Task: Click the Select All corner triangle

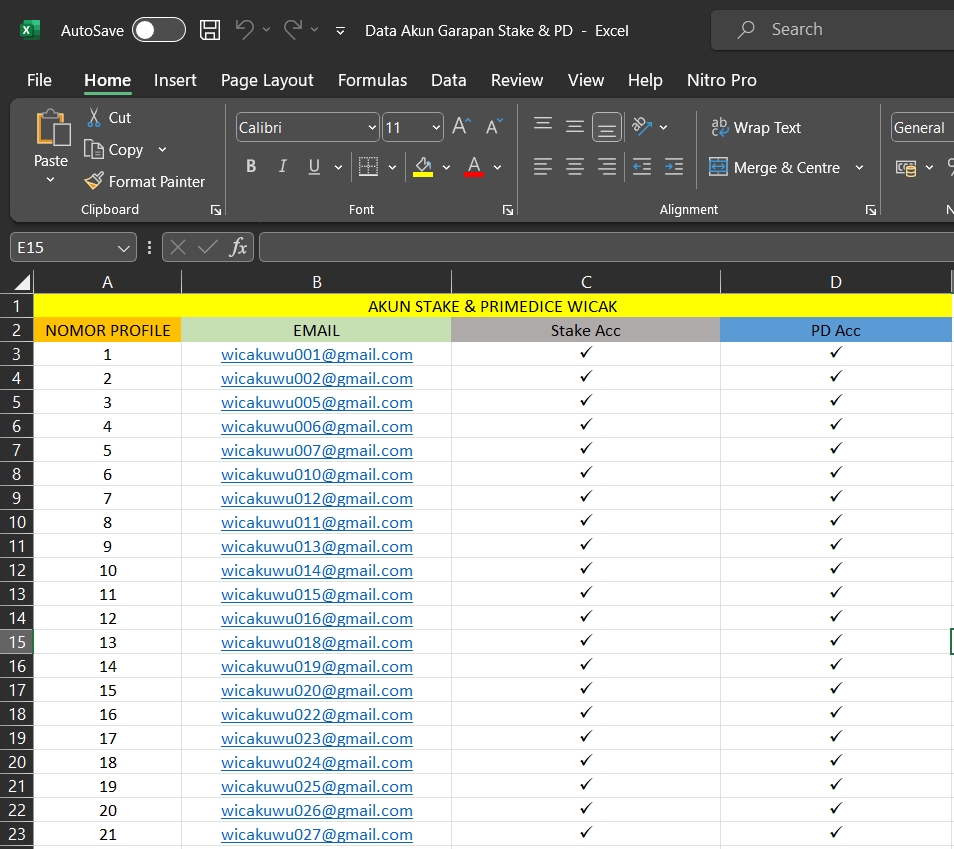Action: [x=22, y=282]
